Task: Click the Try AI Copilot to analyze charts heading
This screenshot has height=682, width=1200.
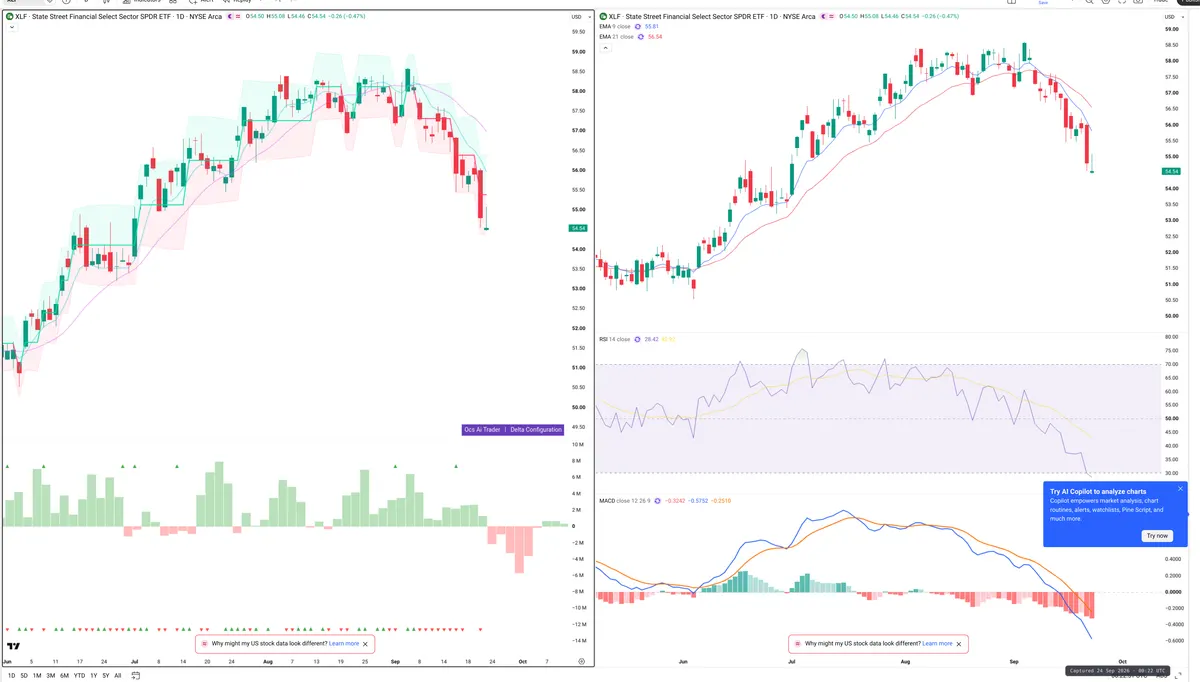Action: [1098, 491]
